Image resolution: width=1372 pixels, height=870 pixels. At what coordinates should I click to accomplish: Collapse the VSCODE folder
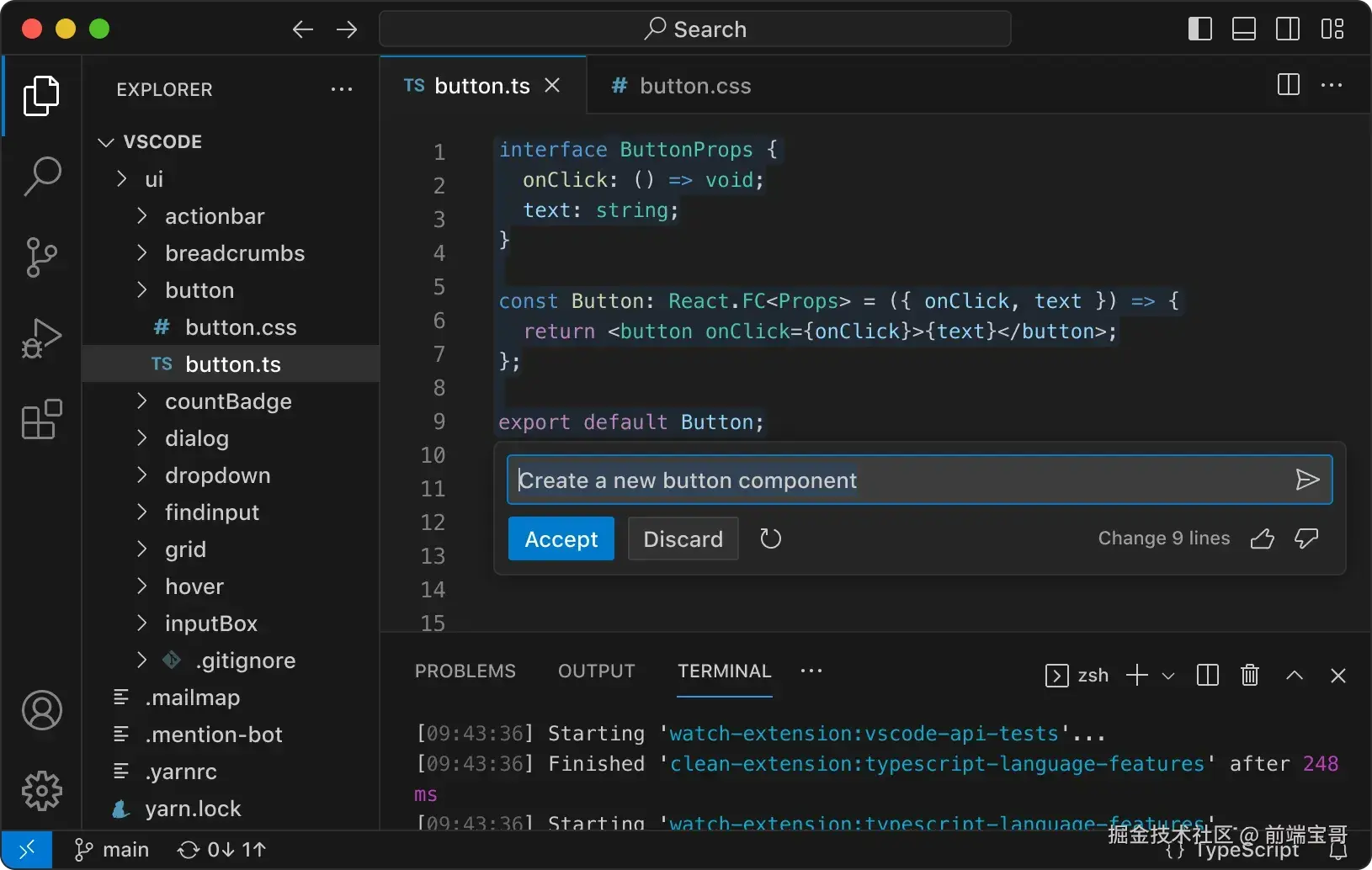click(105, 141)
